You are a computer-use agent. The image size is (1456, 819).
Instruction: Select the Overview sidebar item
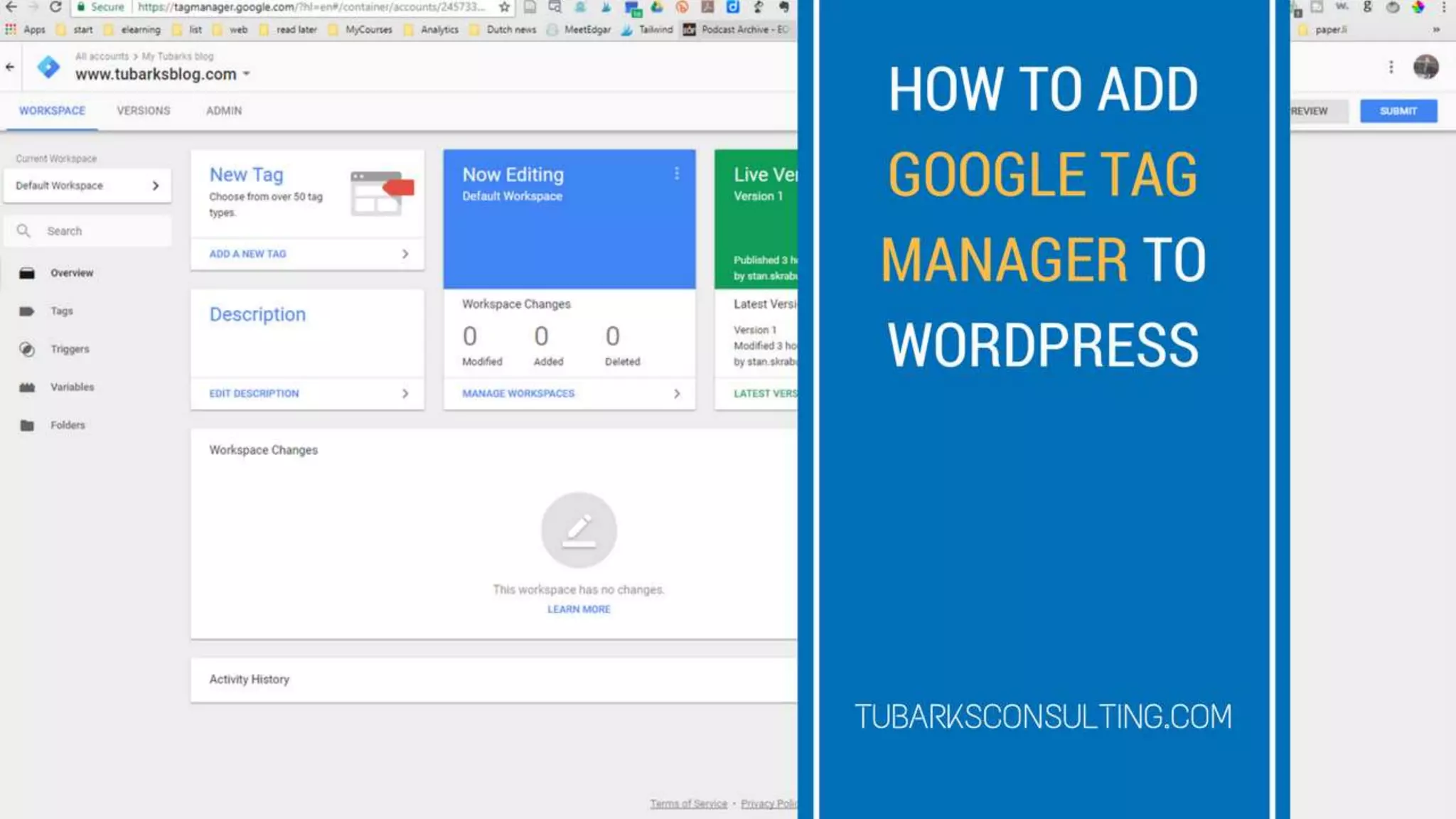click(71, 273)
